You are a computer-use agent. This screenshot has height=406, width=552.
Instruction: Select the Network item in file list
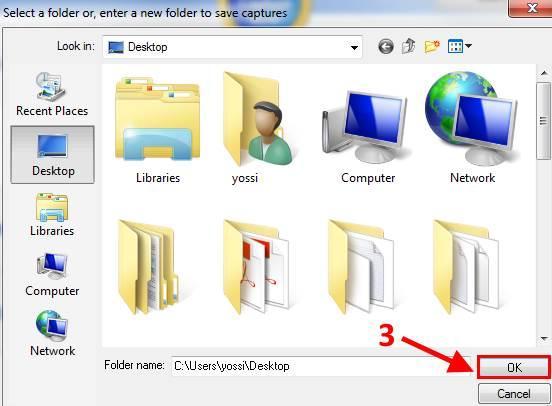472,127
